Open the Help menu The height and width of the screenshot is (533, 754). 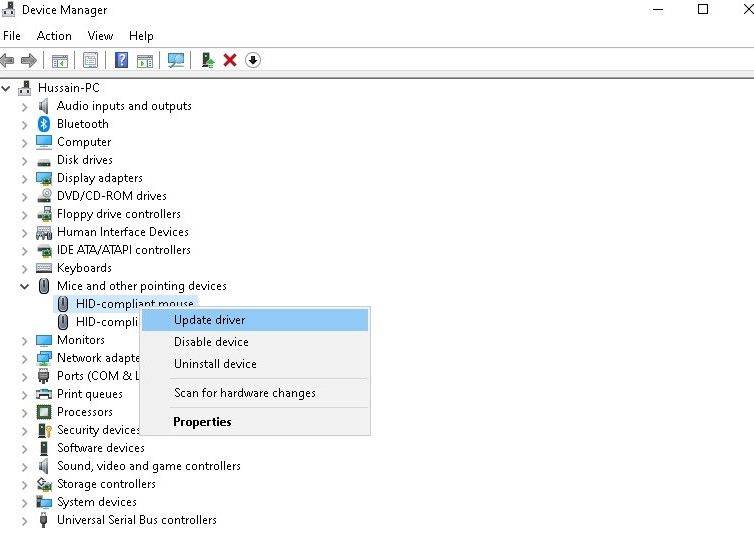point(141,36)
